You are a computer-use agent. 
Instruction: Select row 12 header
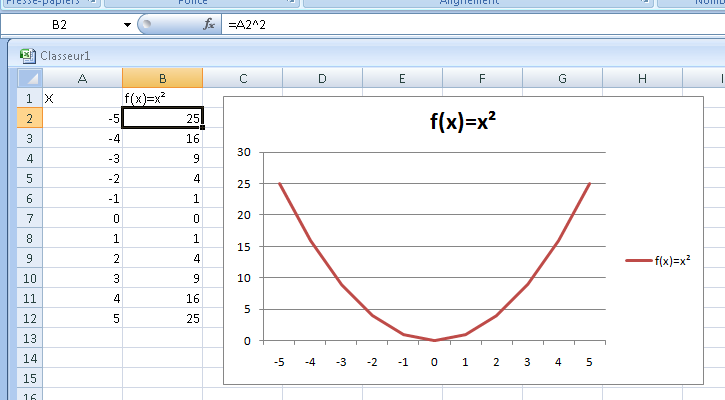pyautogui.click(x=30, y=318)
